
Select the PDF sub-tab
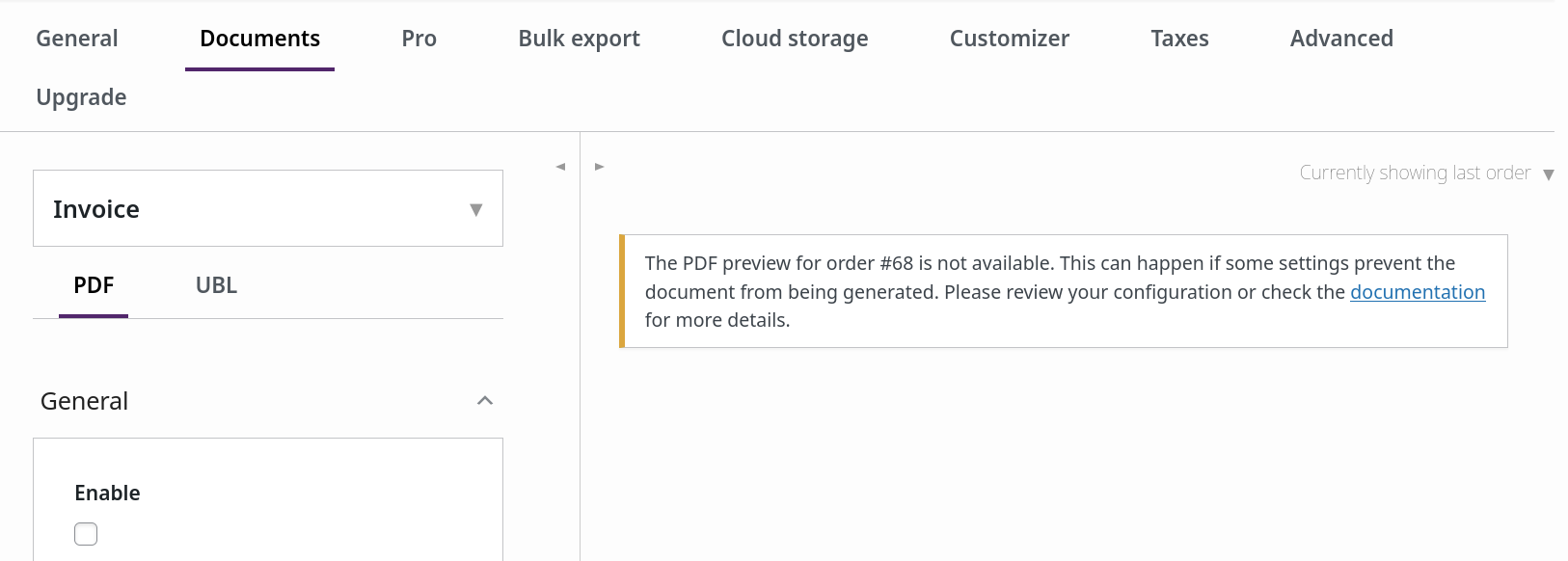pyautogui.click(x=93, y=285)
